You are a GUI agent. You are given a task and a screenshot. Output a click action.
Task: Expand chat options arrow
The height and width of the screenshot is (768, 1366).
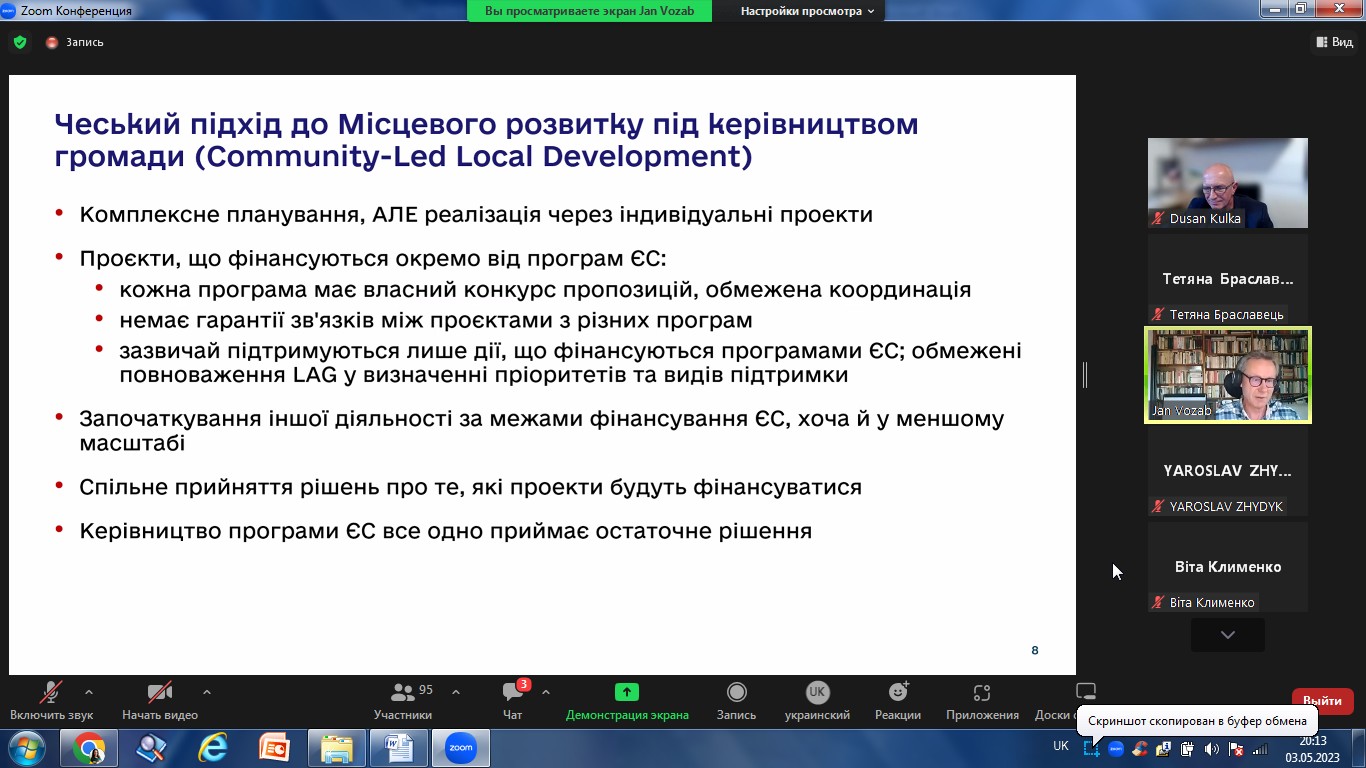click(x=546, y=692)
